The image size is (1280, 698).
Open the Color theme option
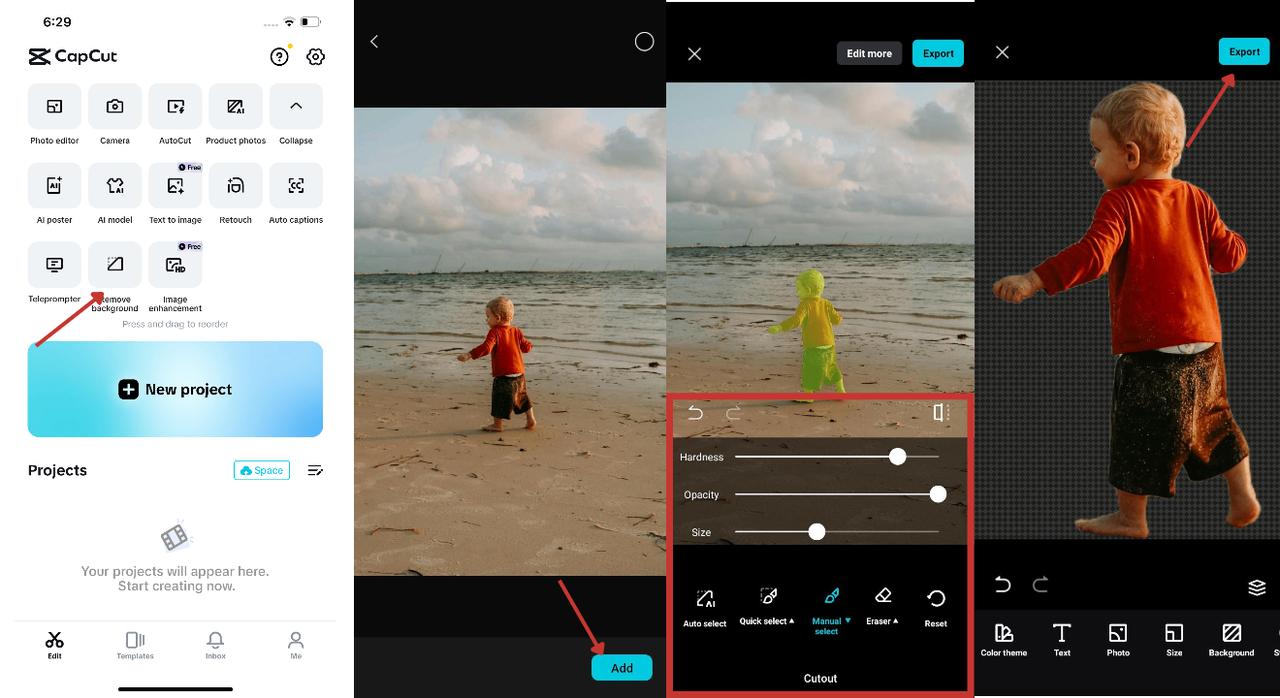tap(1004, 640)
